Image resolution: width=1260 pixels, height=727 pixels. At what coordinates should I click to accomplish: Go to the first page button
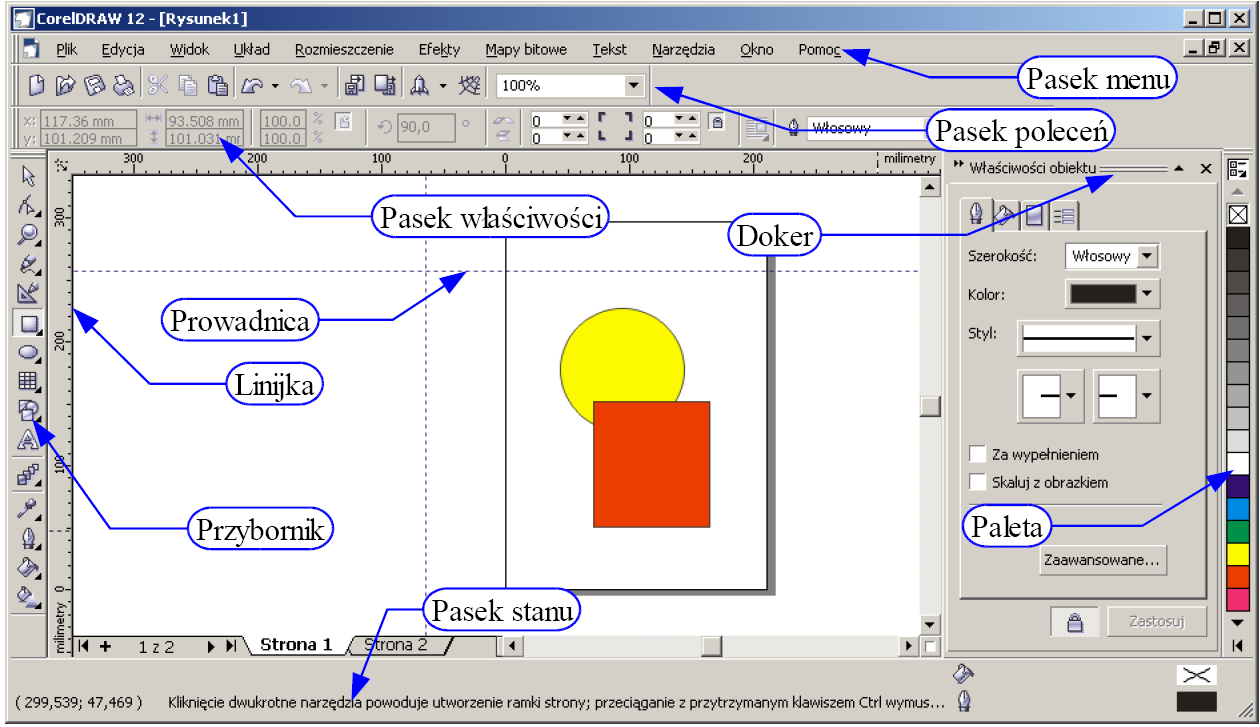(82, 646)
